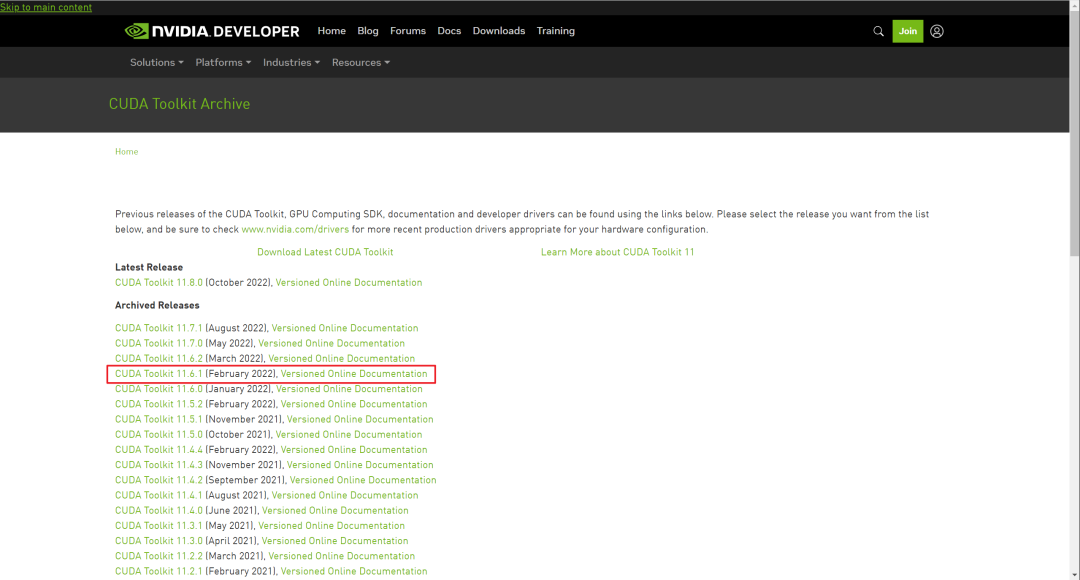Select CUDA Toolkit 11.6.0 link
This screenshot has width=1080, height=580.
159,389
